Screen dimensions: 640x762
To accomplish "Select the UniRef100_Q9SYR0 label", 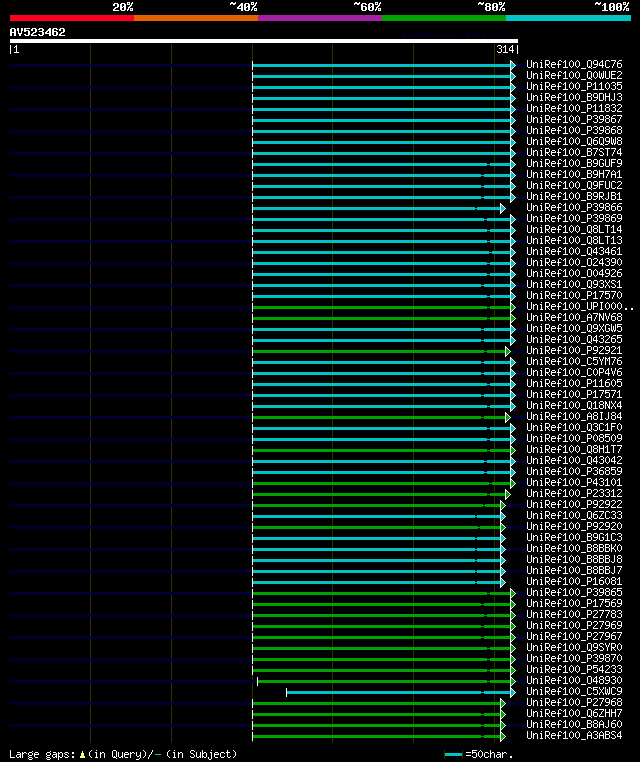I will coord(574,647).
